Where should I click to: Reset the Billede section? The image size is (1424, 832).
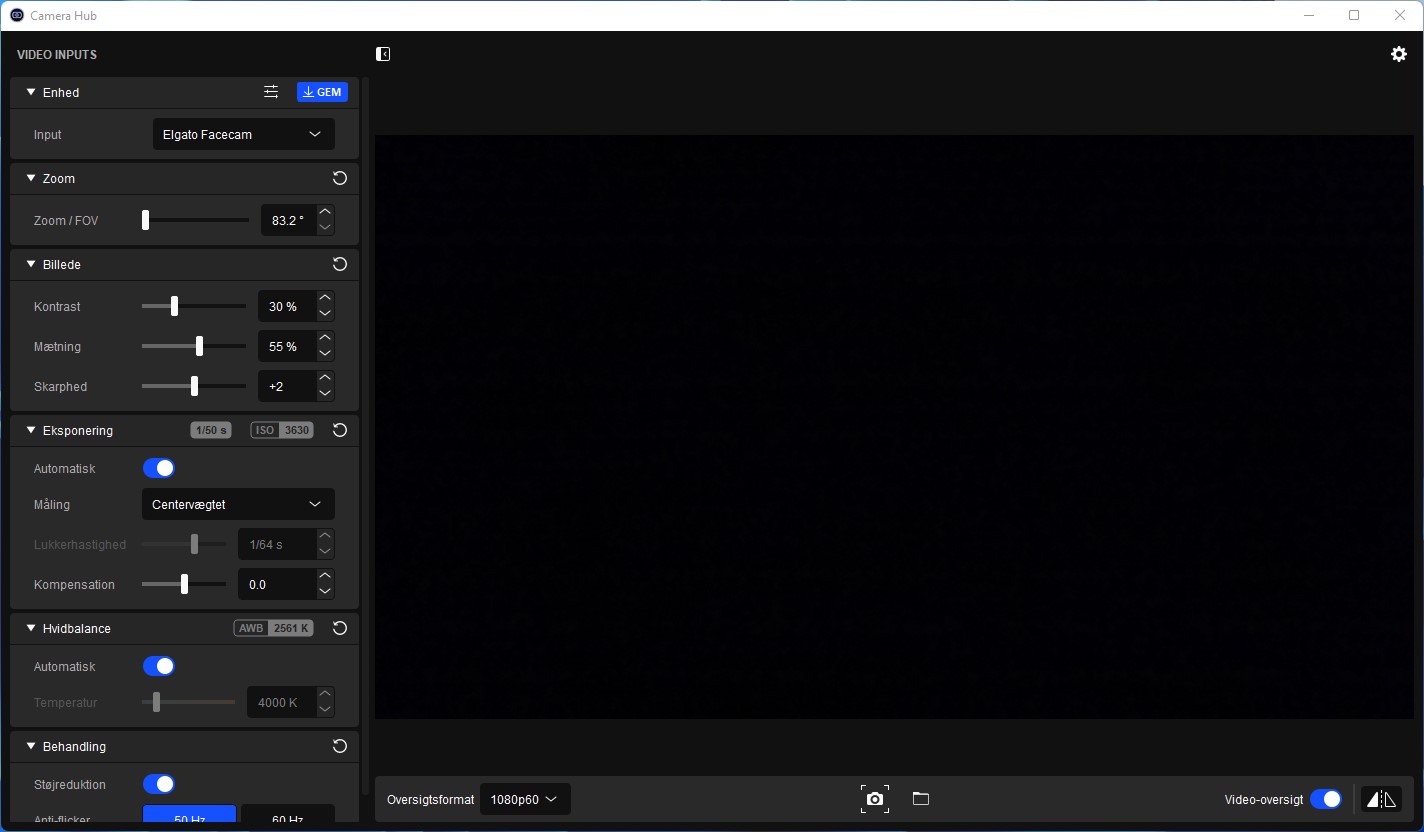pyautogui.click(x=340, y=264)
